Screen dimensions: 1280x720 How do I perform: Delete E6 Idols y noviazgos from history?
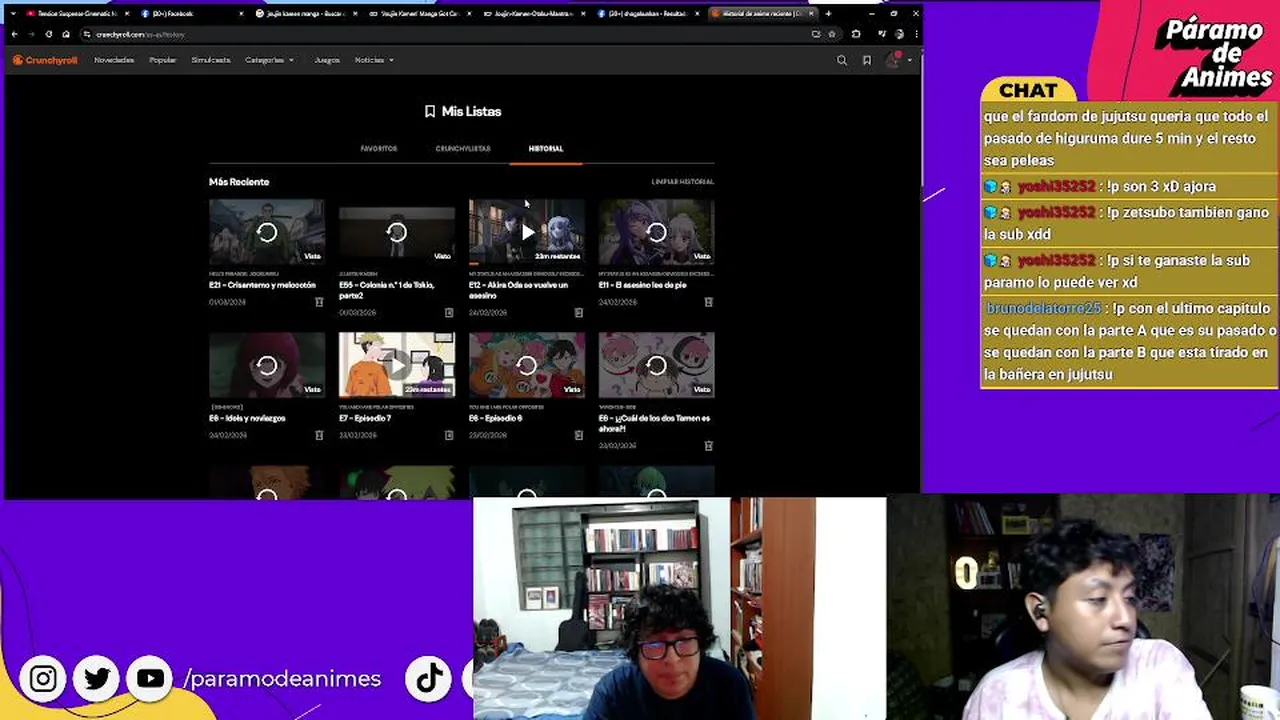pos(319,435)
